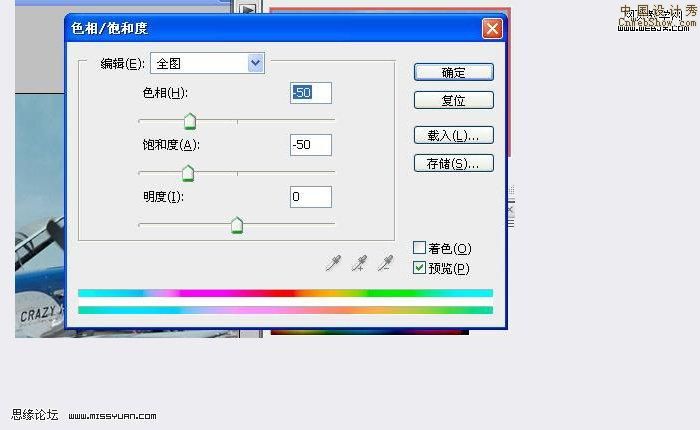
Task: Click the lower color spectrum bar
Action: (x=285, y=310)
